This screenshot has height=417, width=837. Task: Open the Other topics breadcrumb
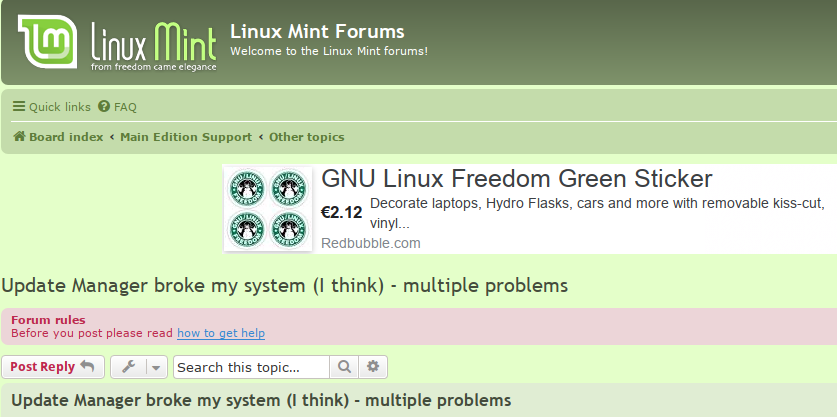pyautogui.click(x=306, y=137)
